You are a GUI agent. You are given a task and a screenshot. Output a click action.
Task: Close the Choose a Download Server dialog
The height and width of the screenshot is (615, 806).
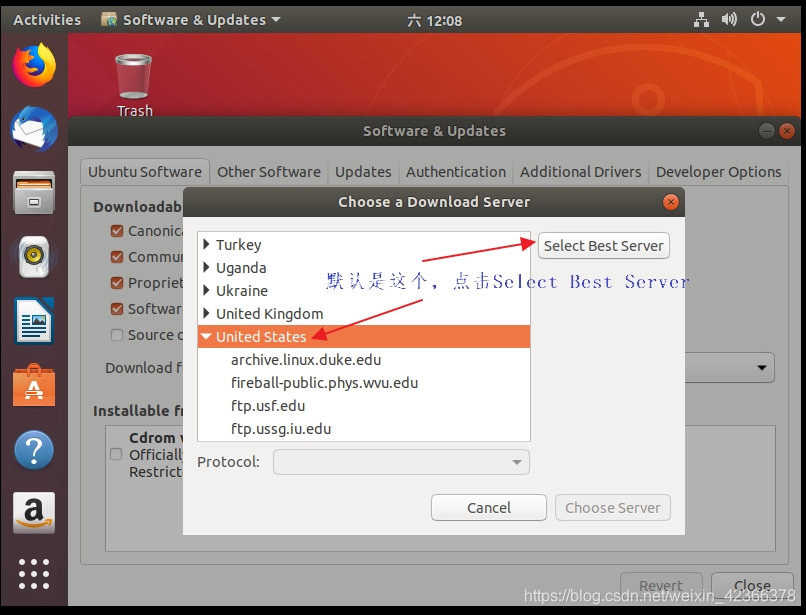pyautogui.click(x=670, y=202)
